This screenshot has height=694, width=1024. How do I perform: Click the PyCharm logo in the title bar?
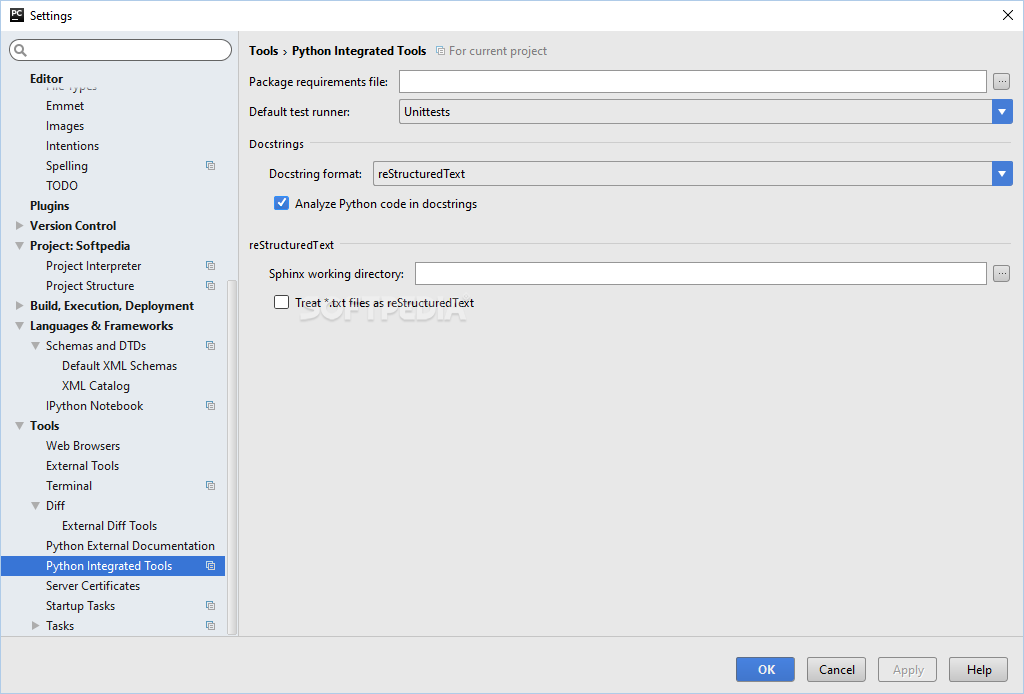click(17, 15)
